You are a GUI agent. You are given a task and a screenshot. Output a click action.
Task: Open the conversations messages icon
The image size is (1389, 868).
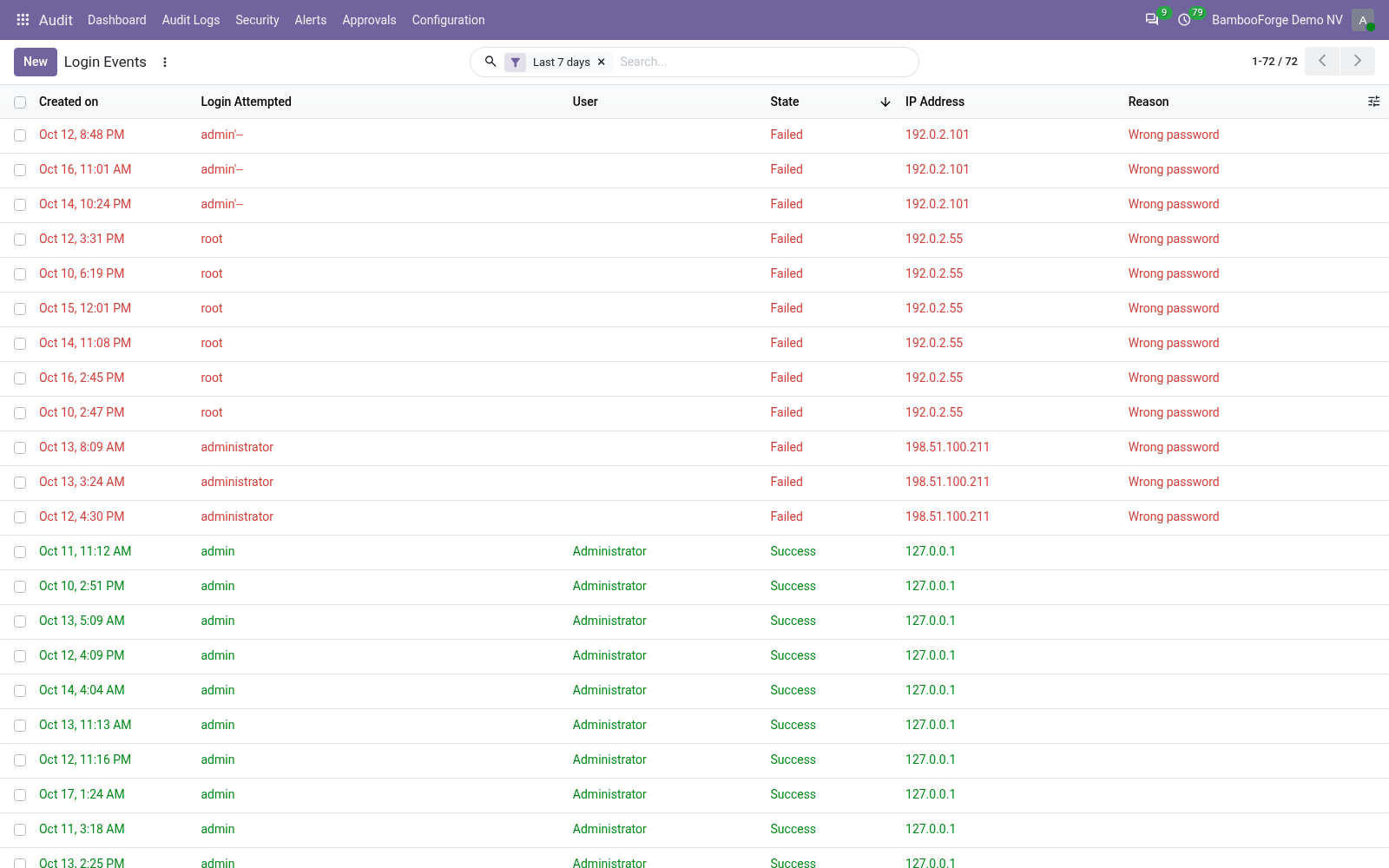(1152, 20)
